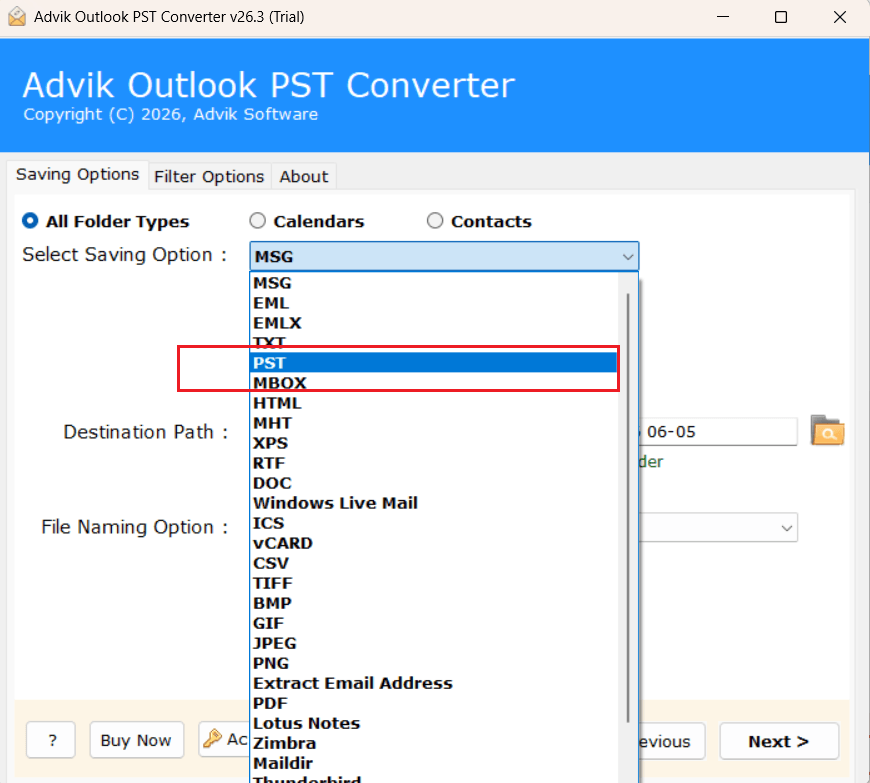Select Lotus Notes in the list

coord(434,723)
